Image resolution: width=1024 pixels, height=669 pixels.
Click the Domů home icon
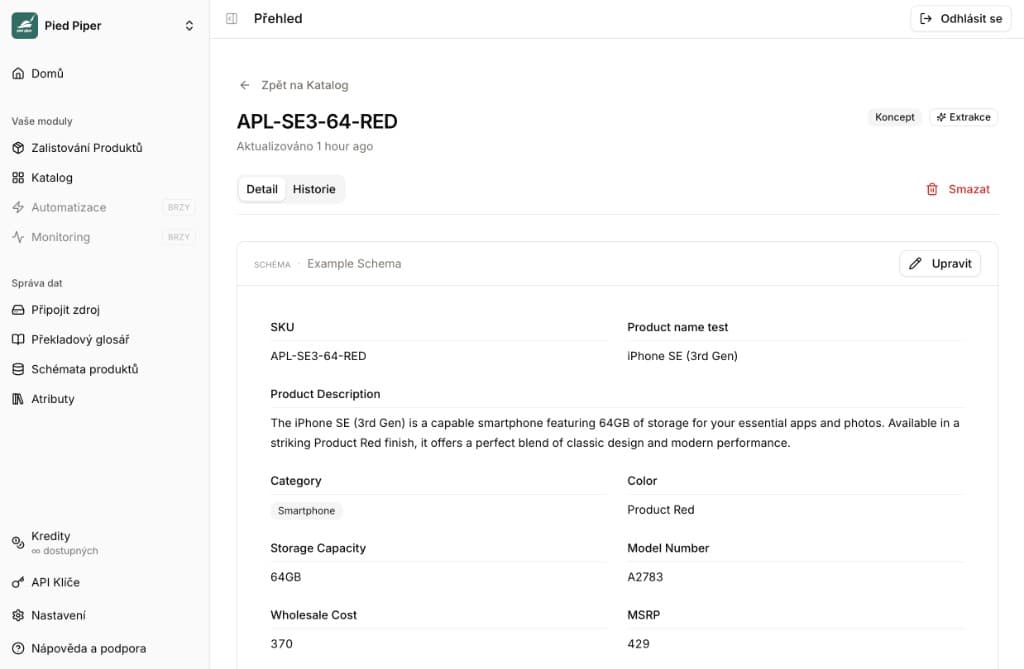pos(18,73)
